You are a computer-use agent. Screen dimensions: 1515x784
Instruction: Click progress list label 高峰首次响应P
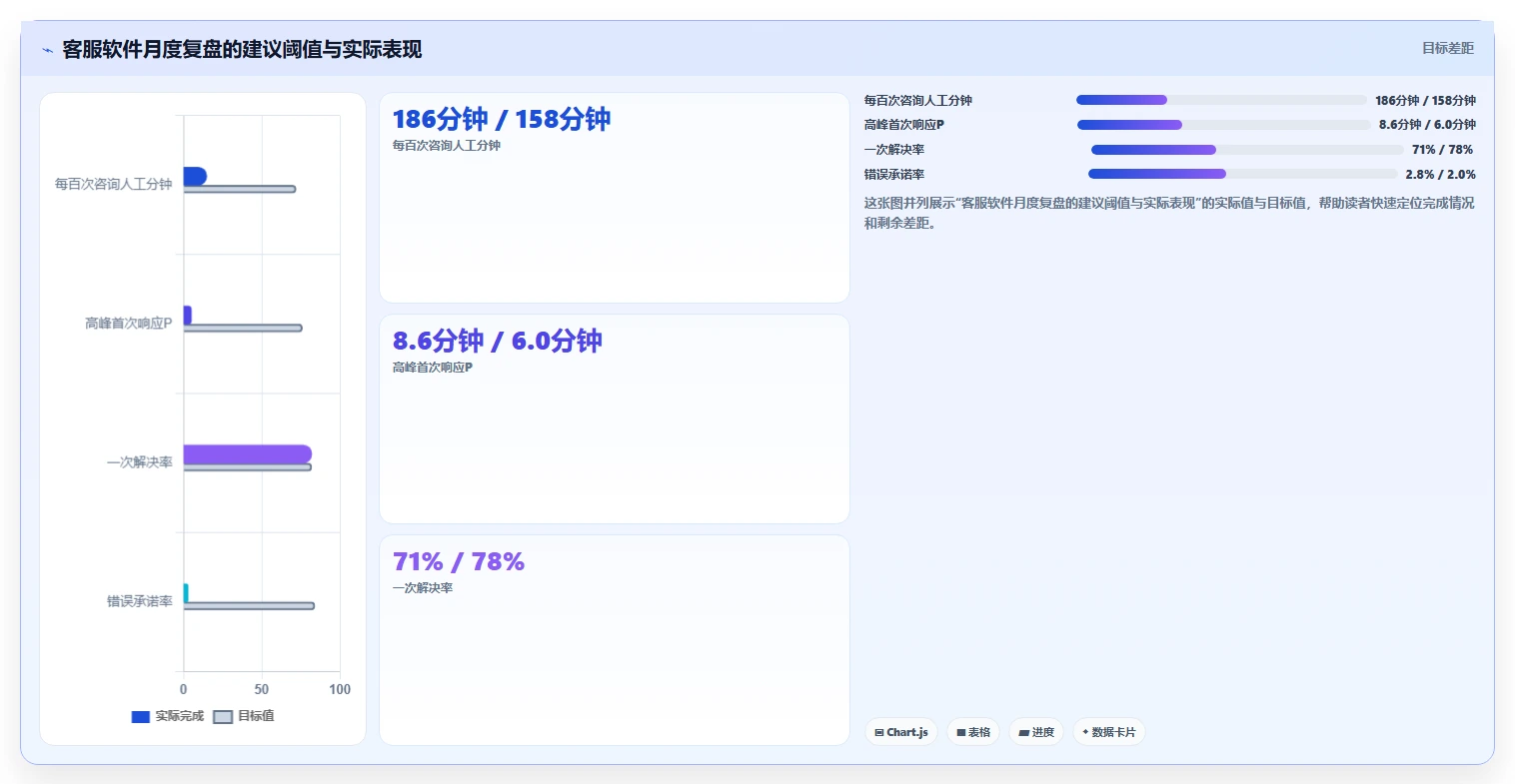904,125
